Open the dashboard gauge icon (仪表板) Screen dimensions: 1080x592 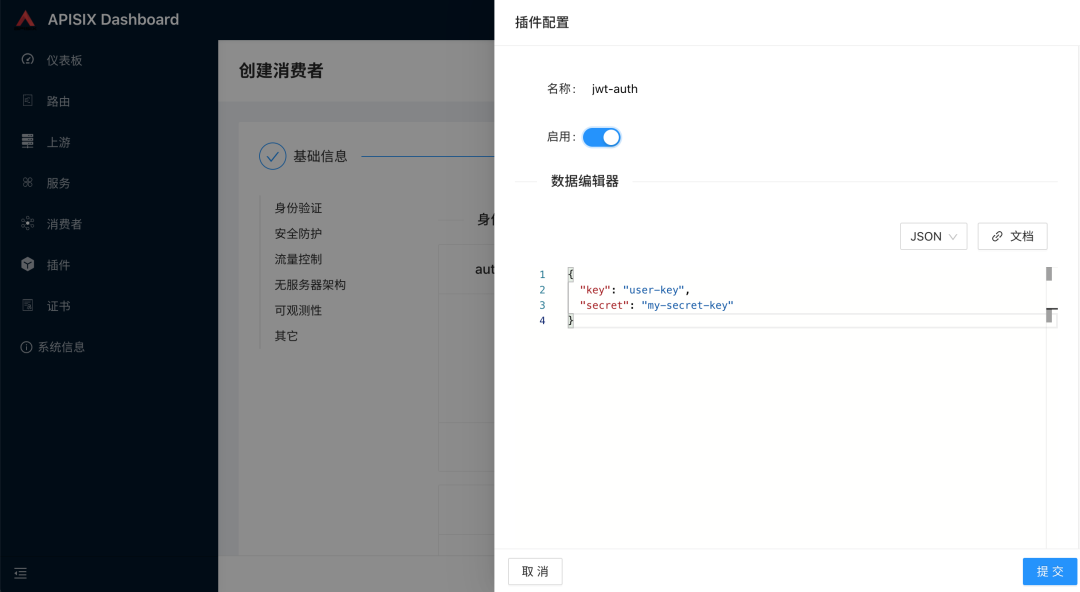[28, 59]
